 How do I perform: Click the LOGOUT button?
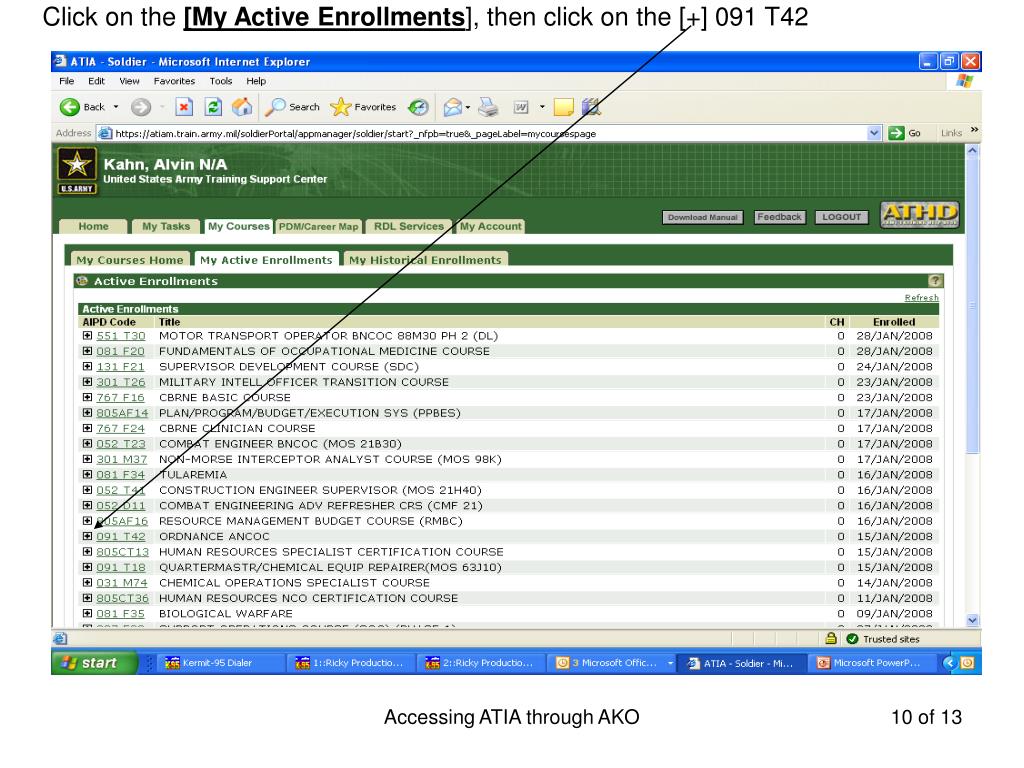point(842,217)
